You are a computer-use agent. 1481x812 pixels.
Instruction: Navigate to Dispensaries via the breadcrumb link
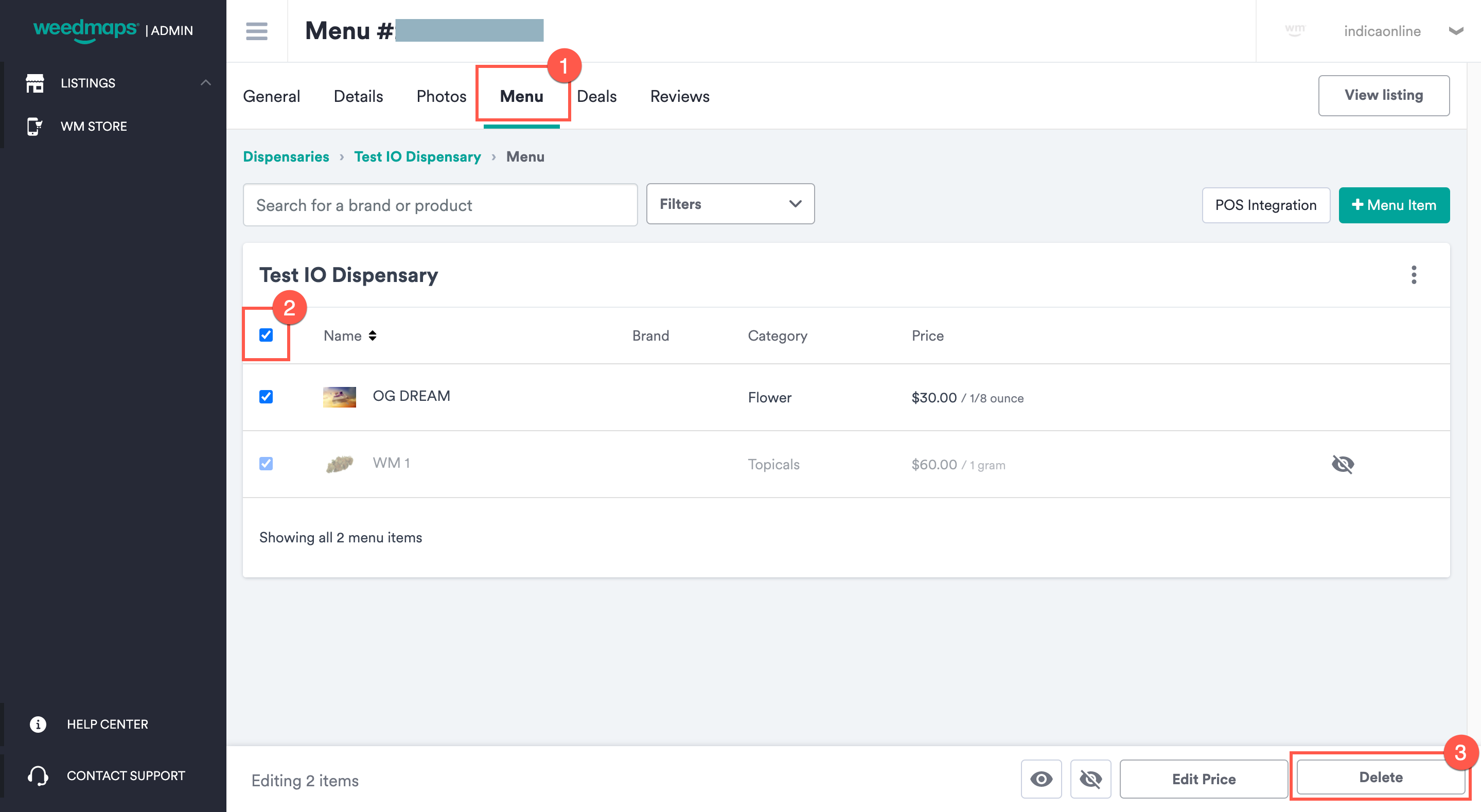pos(286,156)
